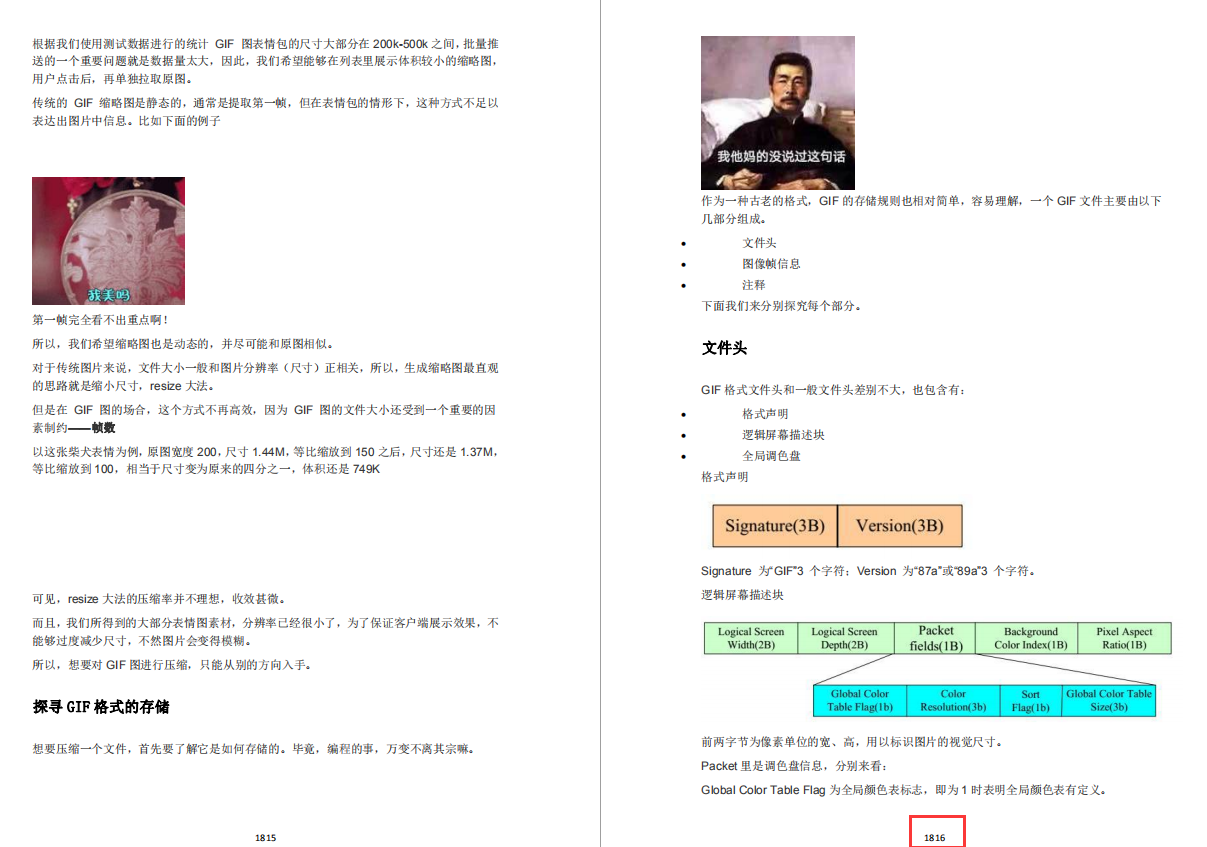Click the Color Resolution(3b) cell
The width and height of the screenshot is (1207, 847).
coord(953,700)
